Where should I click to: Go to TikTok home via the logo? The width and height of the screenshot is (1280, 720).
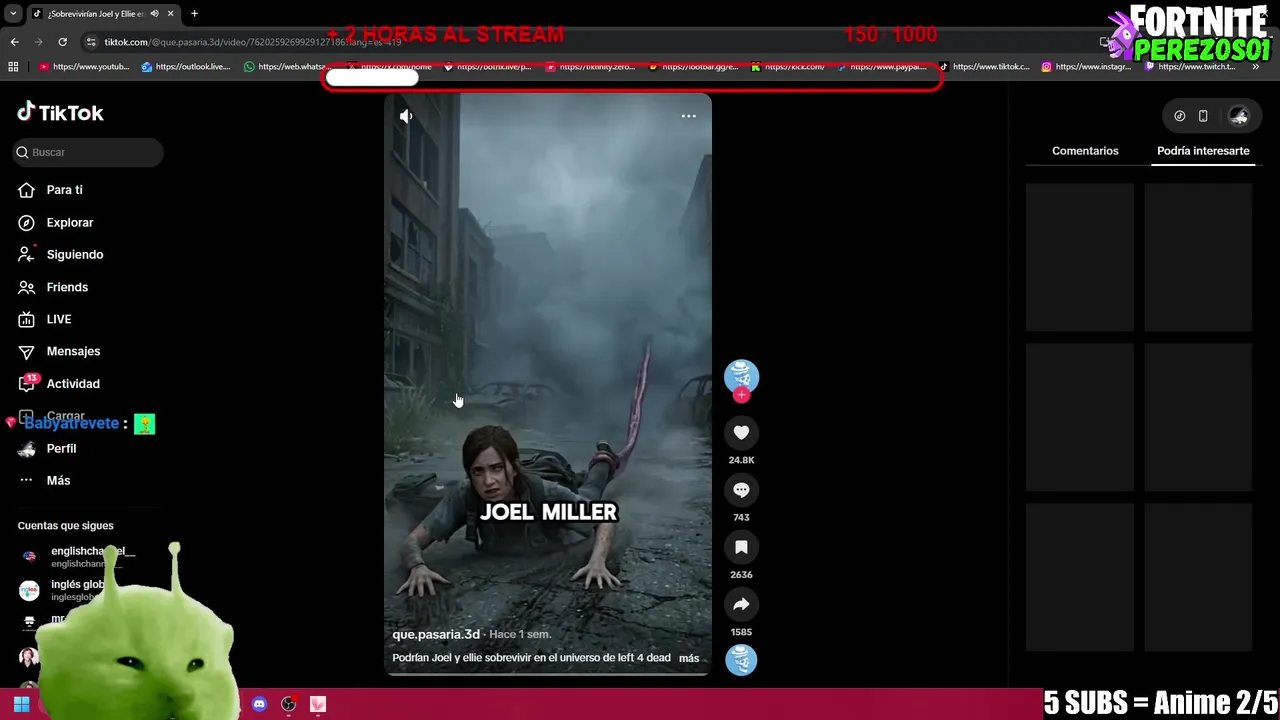point(60,112)
